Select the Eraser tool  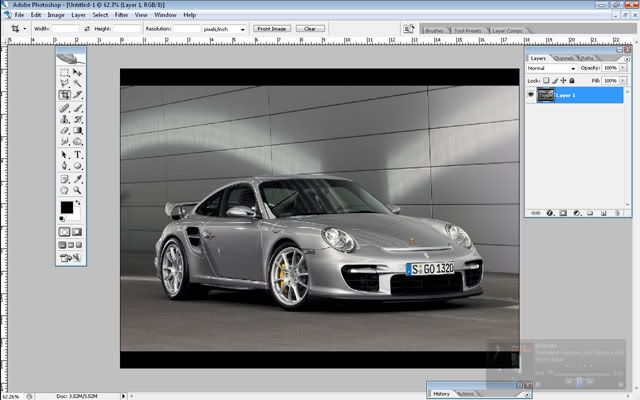tap(64, 130)
